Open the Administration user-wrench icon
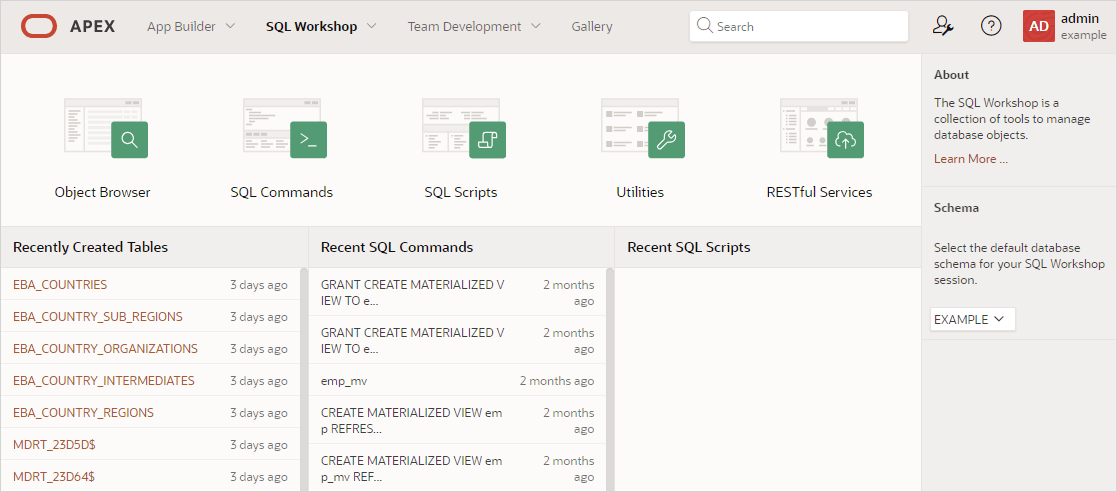Viewport: 1117px width, 492px height. click(x=943, y=26)
